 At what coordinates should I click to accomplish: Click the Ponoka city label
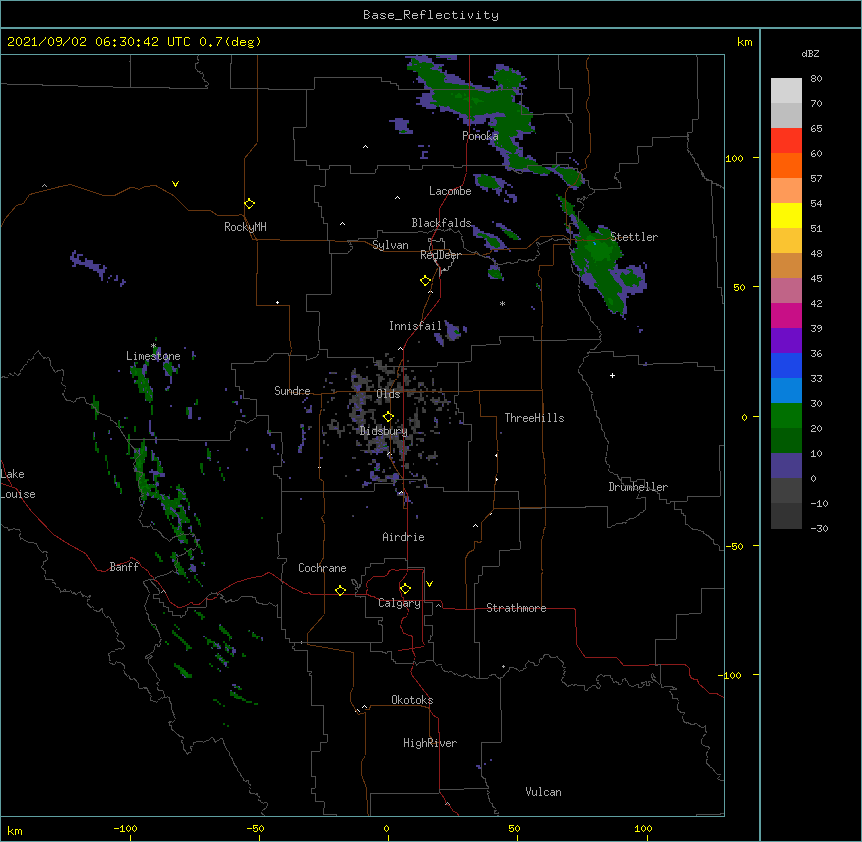tap(480, 136)
